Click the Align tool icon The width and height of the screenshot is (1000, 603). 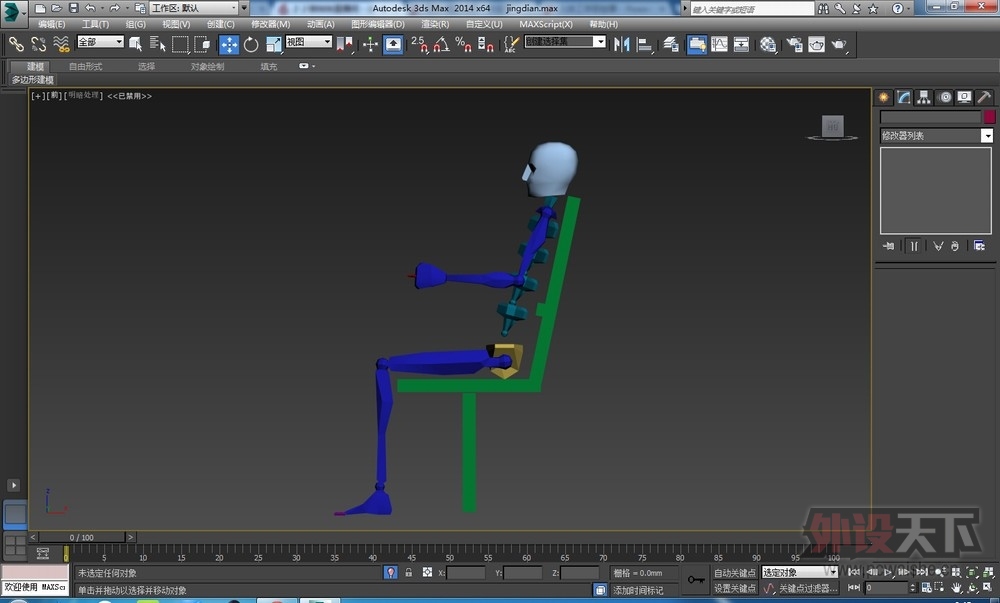pyautogui.click(x=645, y=44)
